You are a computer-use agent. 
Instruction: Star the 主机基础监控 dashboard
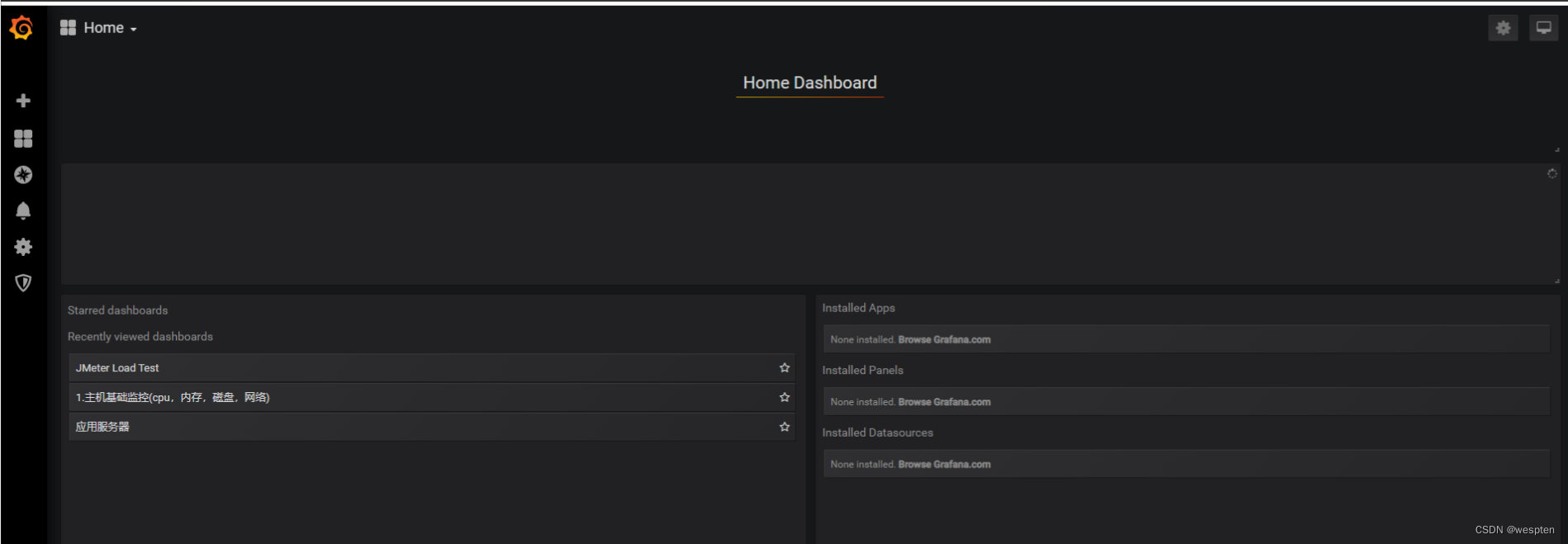point(784,398)
